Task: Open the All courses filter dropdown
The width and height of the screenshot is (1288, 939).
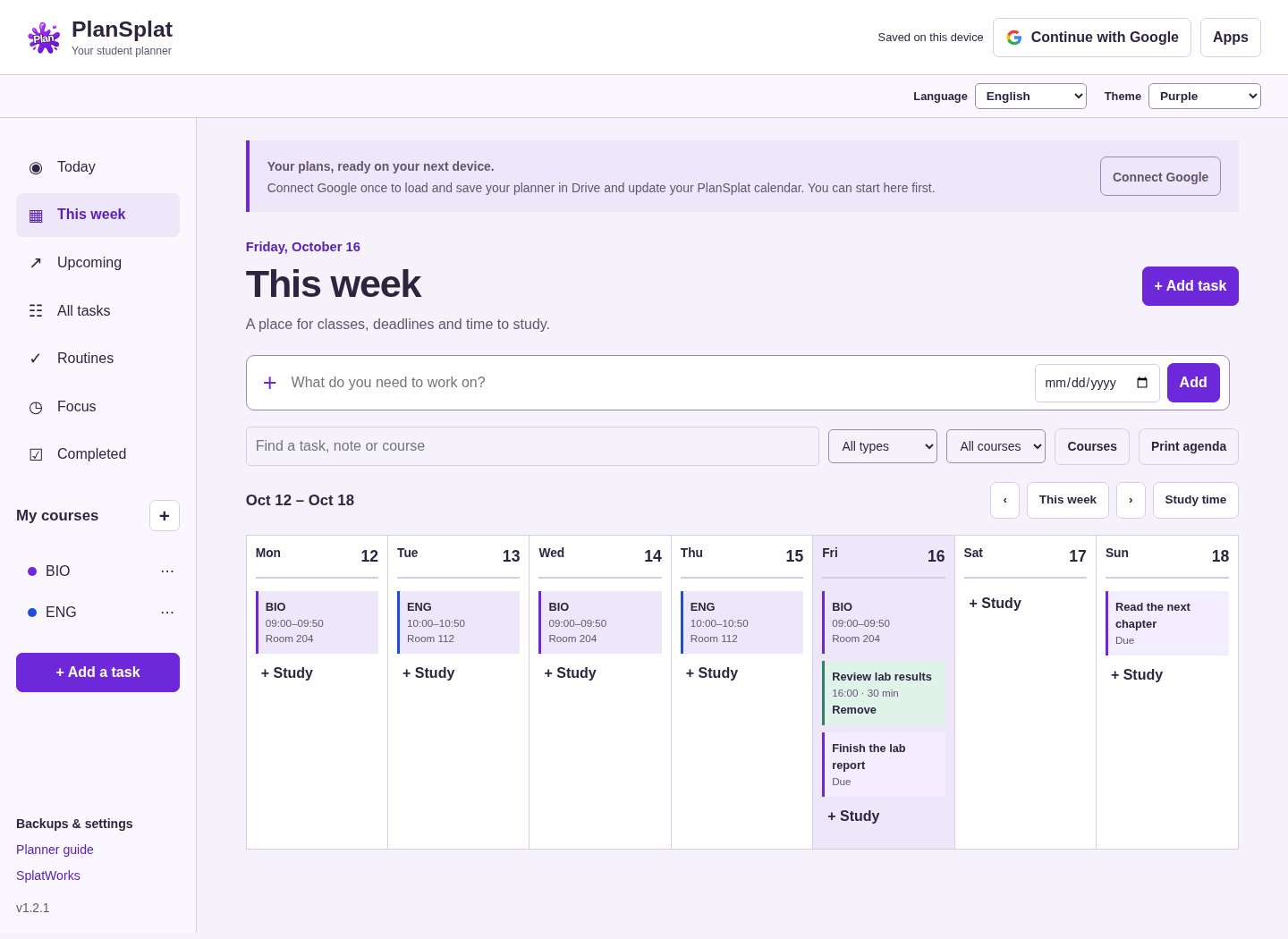Action: (996, 446)
